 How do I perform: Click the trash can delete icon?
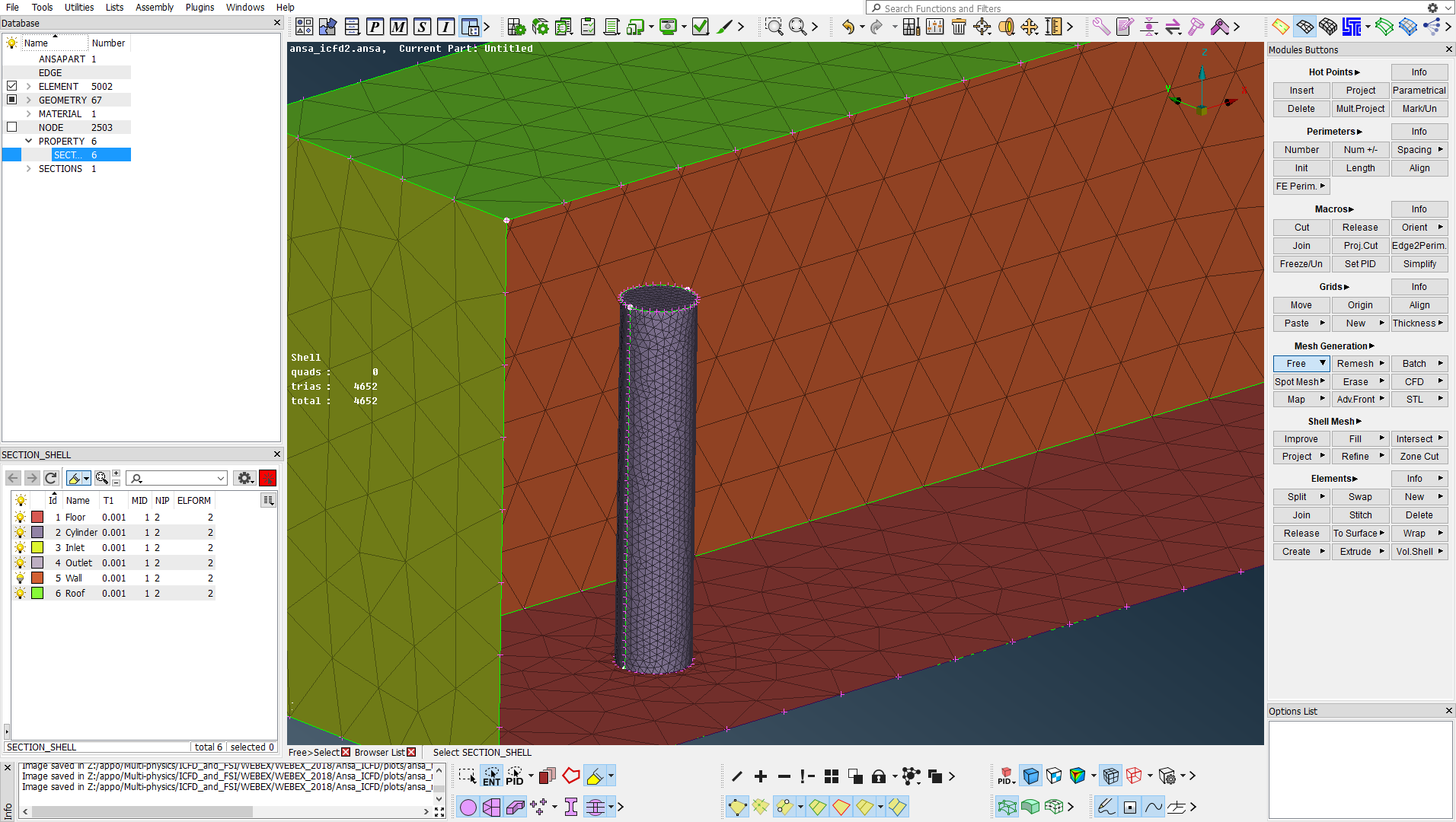click(x=959, y=27)
